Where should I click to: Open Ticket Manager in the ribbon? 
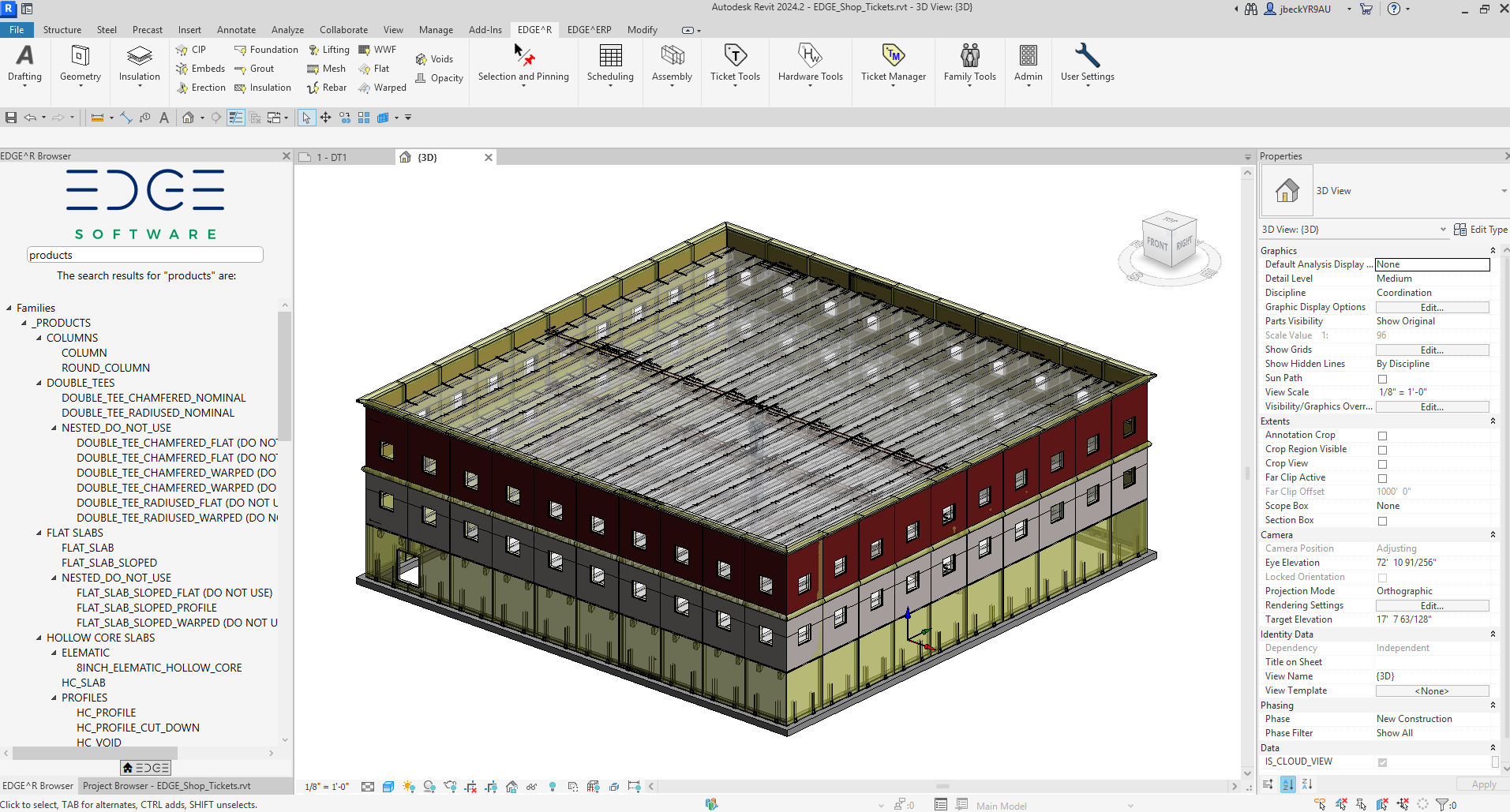click(x=893, y=56)
